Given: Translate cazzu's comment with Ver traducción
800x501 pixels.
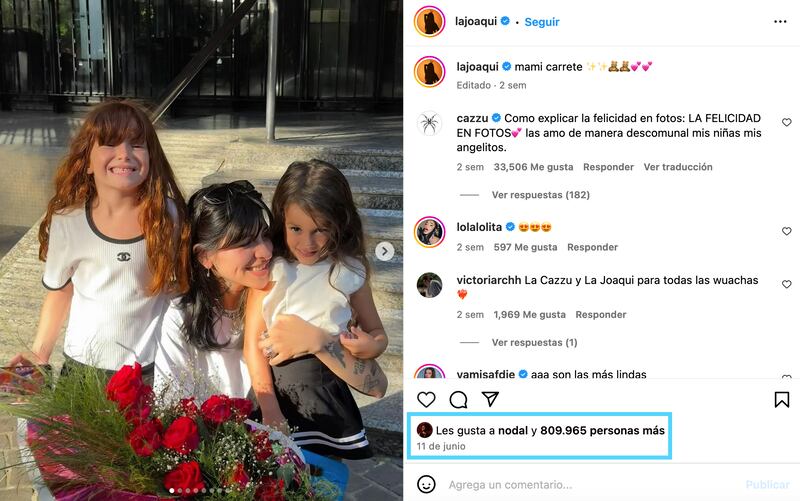Looking at the screenshot, I should pos(678,167).
